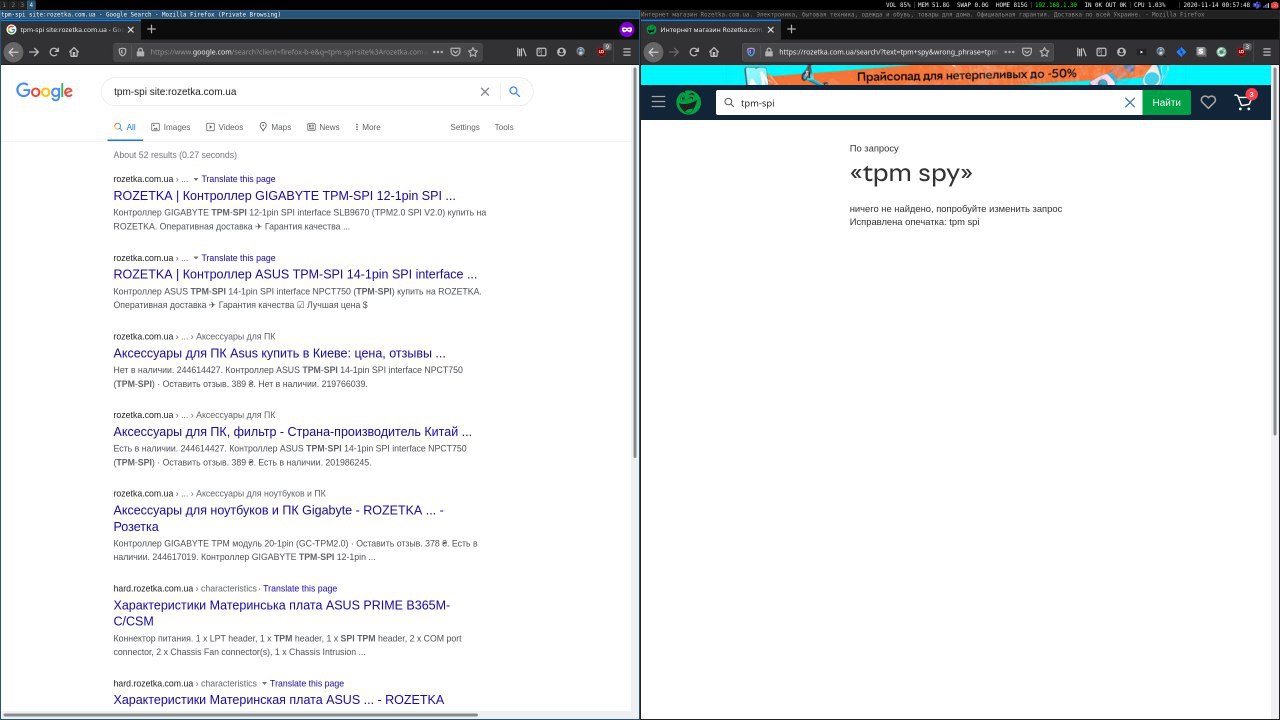Select the All results tab

[x=125, y=127]
